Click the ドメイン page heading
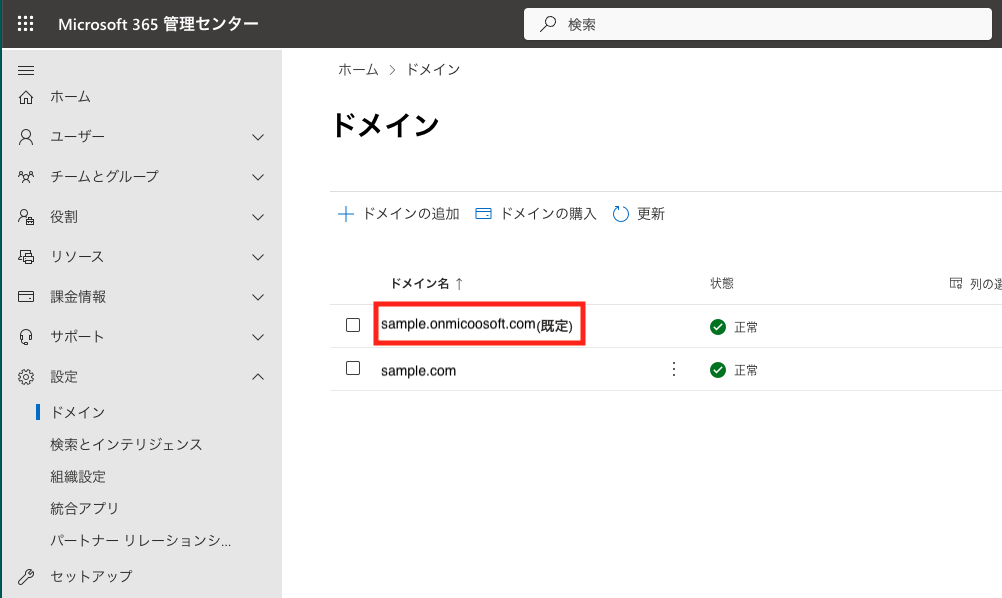The image size is (1002, 598). (x=385, y=125)
